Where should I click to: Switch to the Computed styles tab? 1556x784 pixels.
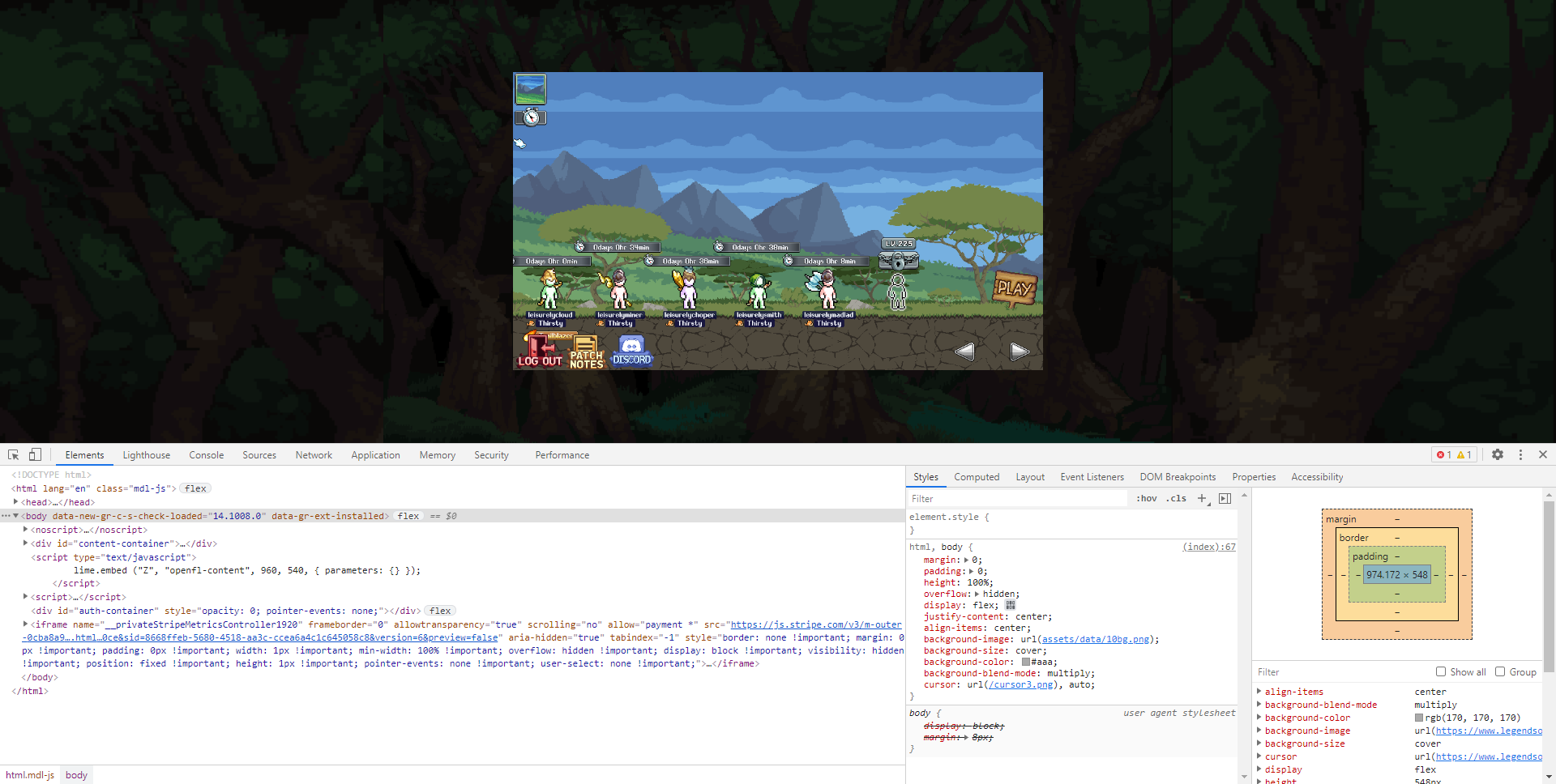[977, 477]
